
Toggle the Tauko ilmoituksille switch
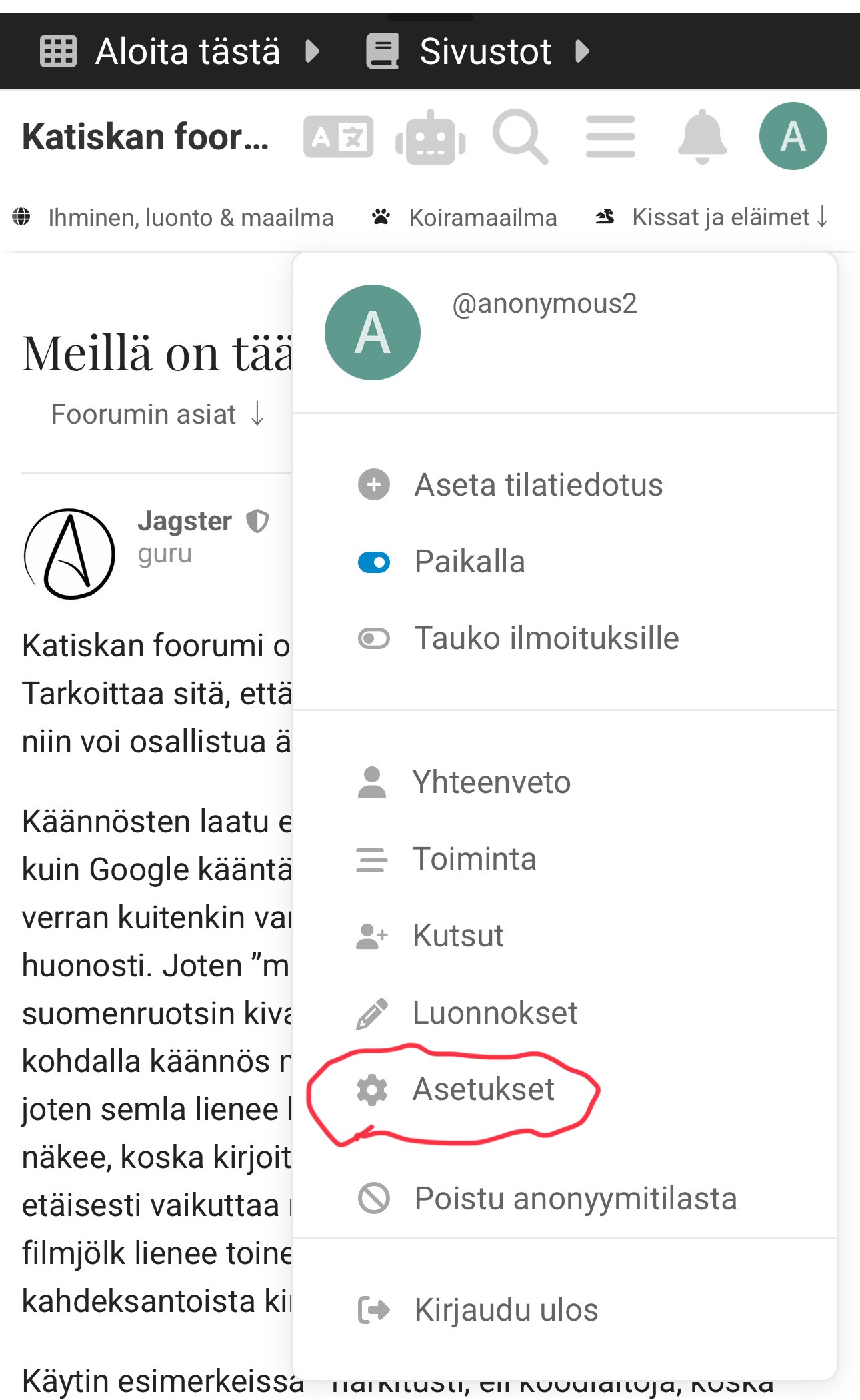click(374, 638)
